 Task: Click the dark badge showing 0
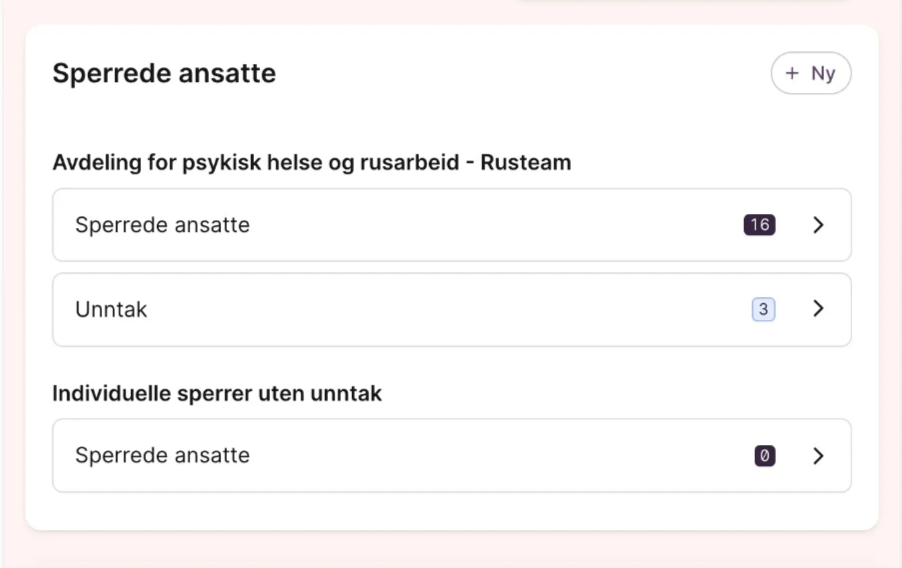(x=765, y=456)
